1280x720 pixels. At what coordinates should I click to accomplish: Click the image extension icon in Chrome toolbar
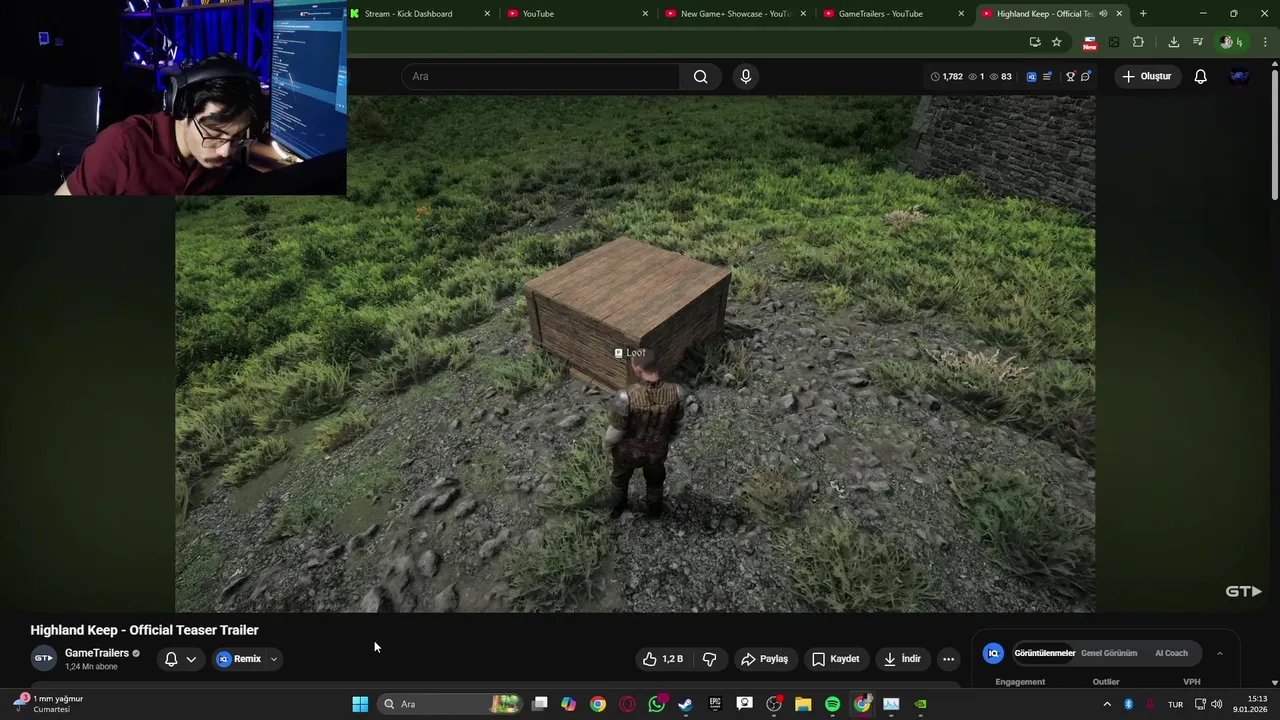point(1114,42)
